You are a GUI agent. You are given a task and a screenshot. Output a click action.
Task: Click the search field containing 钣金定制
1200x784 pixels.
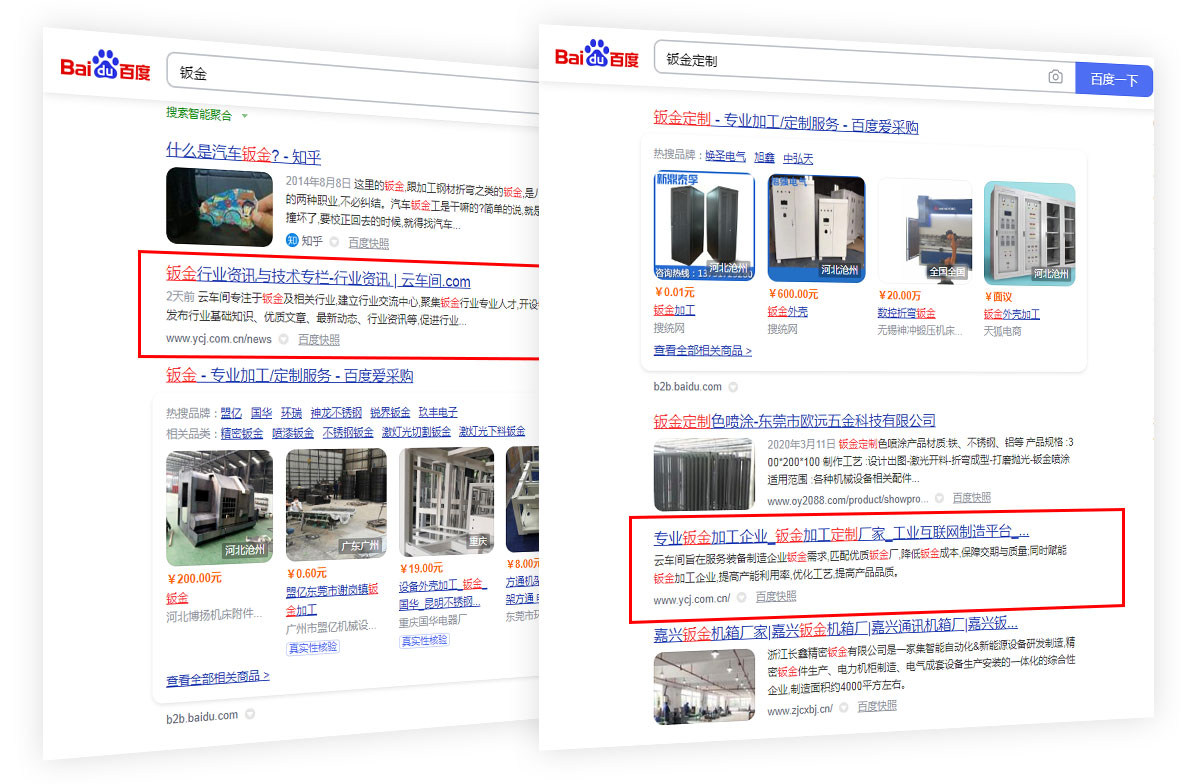tap(850, 61)
